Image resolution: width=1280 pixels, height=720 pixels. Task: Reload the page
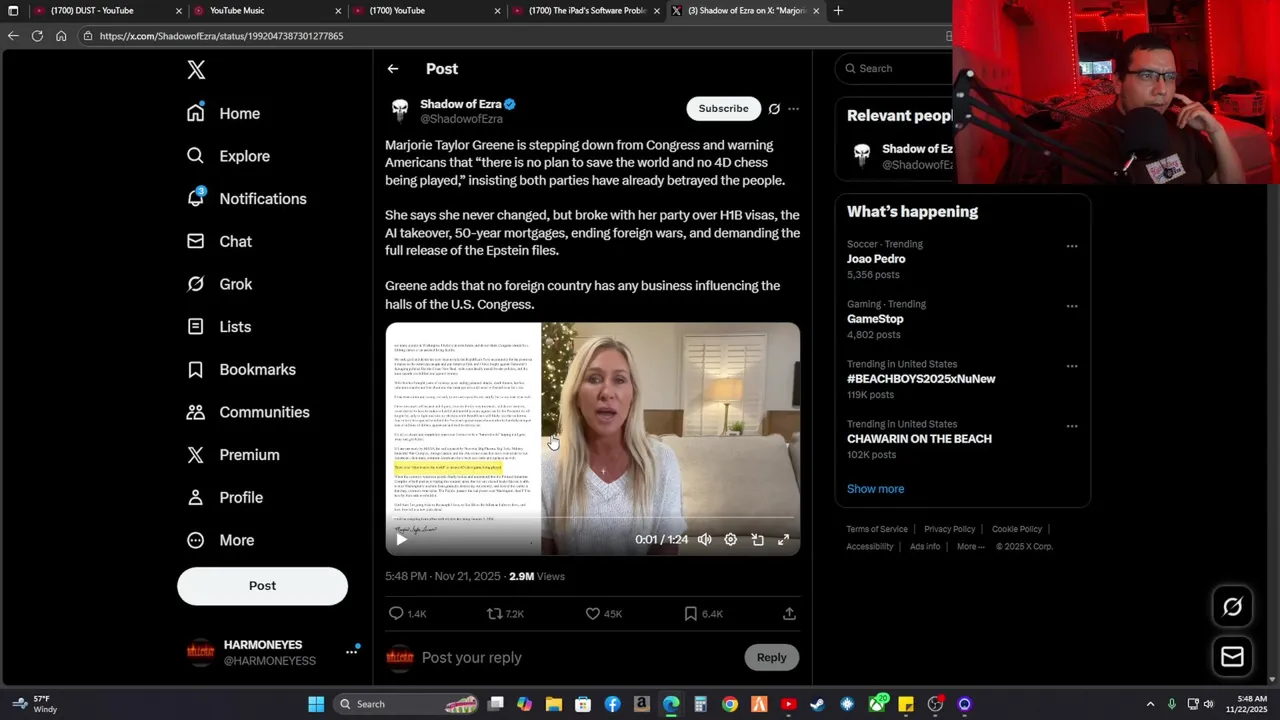coord(37,36)
